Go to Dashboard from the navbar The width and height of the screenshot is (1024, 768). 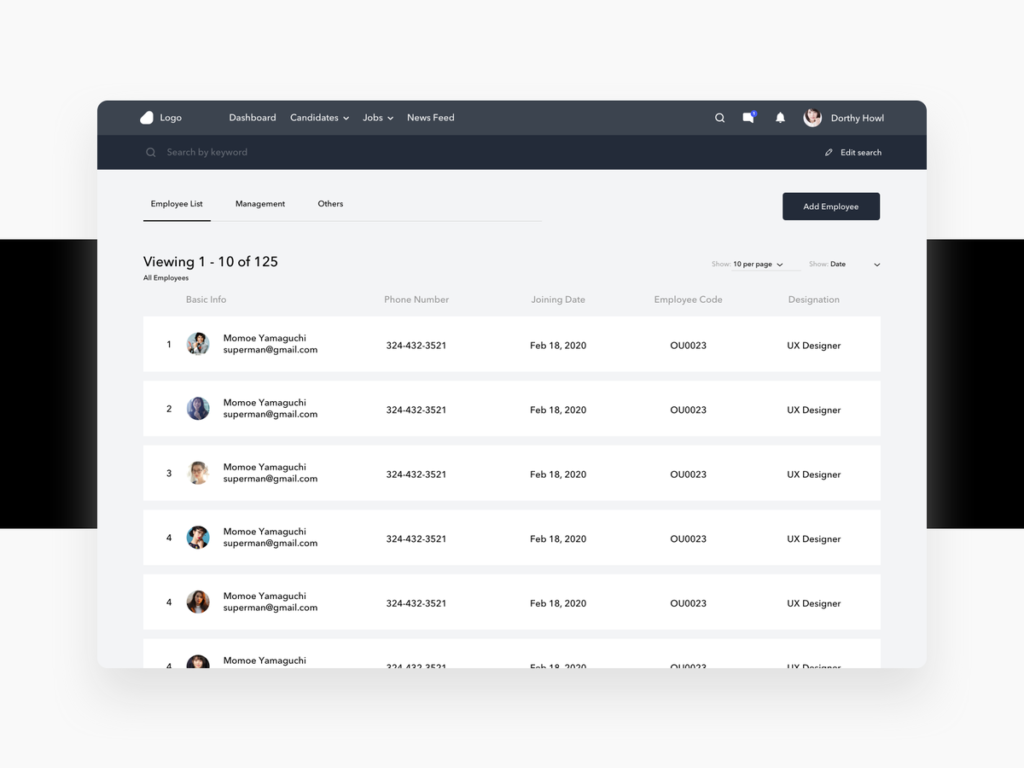252,117
